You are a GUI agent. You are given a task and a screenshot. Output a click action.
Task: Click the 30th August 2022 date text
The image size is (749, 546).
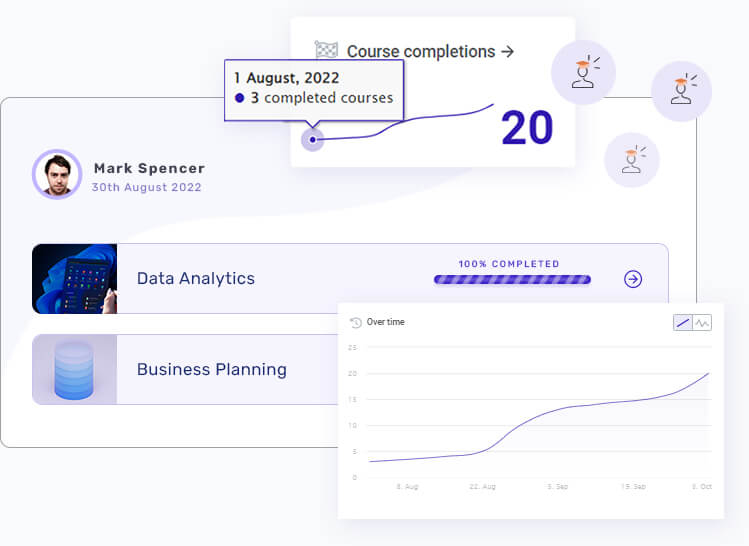(146, 187)
